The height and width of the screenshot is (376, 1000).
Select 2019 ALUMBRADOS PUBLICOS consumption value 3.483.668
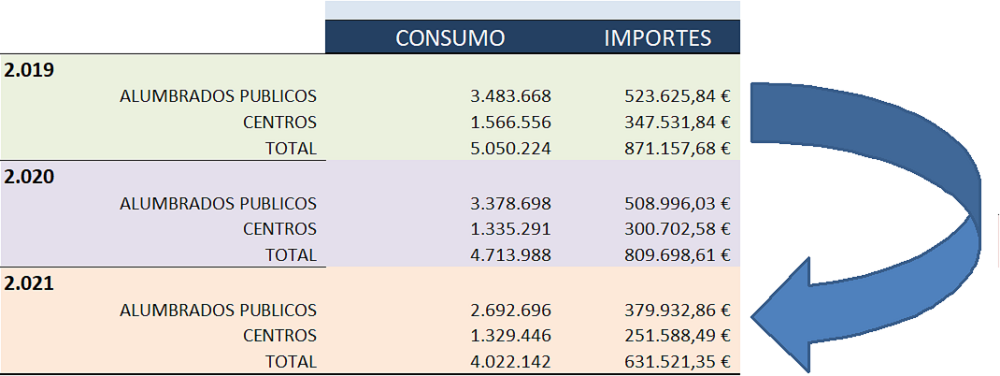[x=510, y=96]
